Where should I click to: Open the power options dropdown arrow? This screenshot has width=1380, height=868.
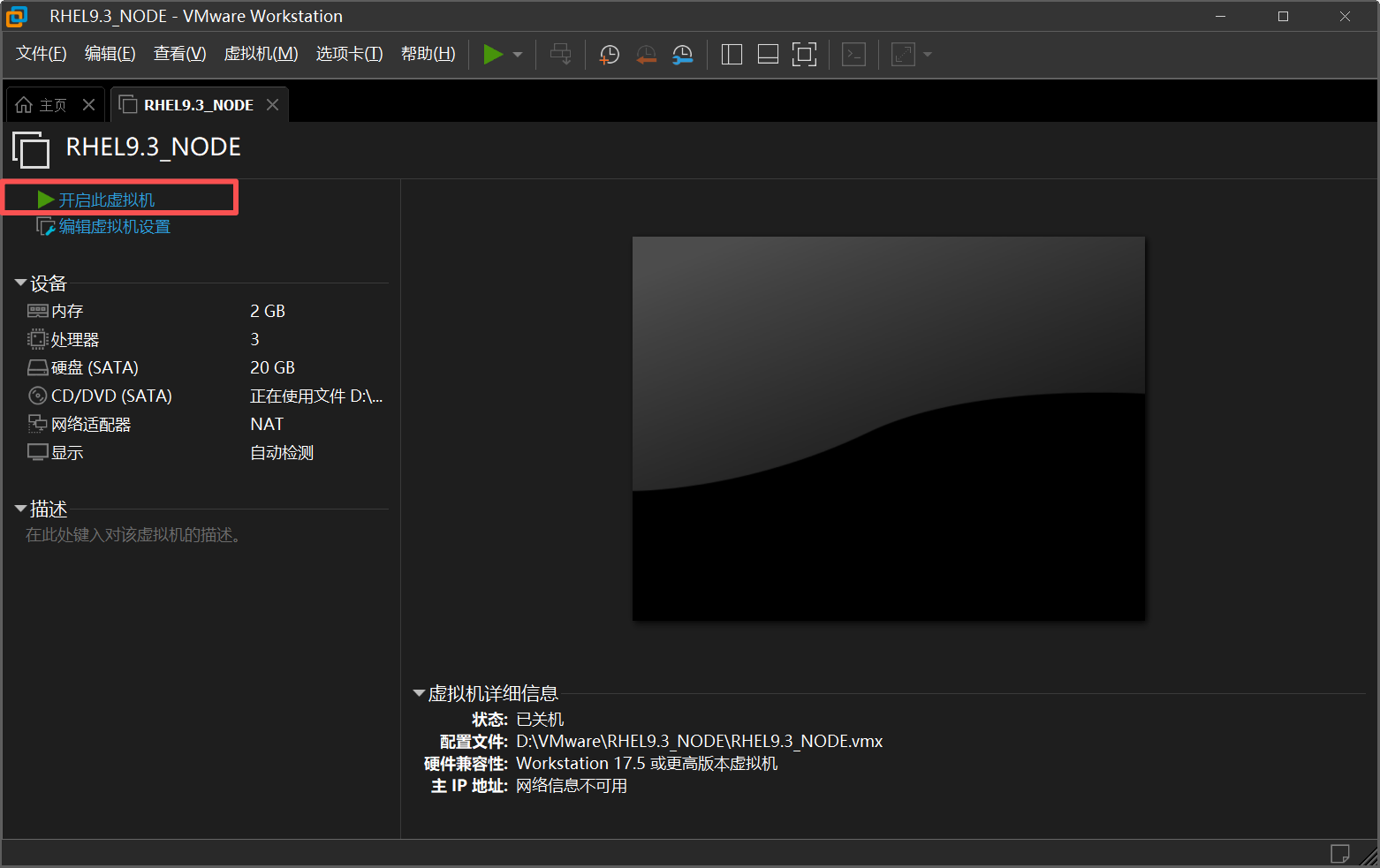pos(518,55)
